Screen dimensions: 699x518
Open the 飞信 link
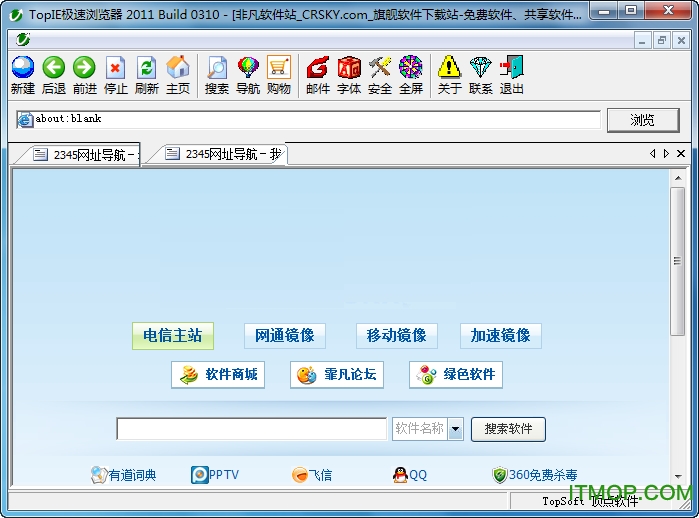tap(312, 475)
